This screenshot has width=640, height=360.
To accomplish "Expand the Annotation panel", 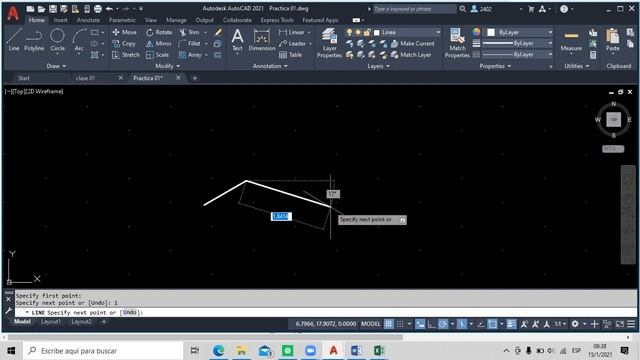I will 270,66.
